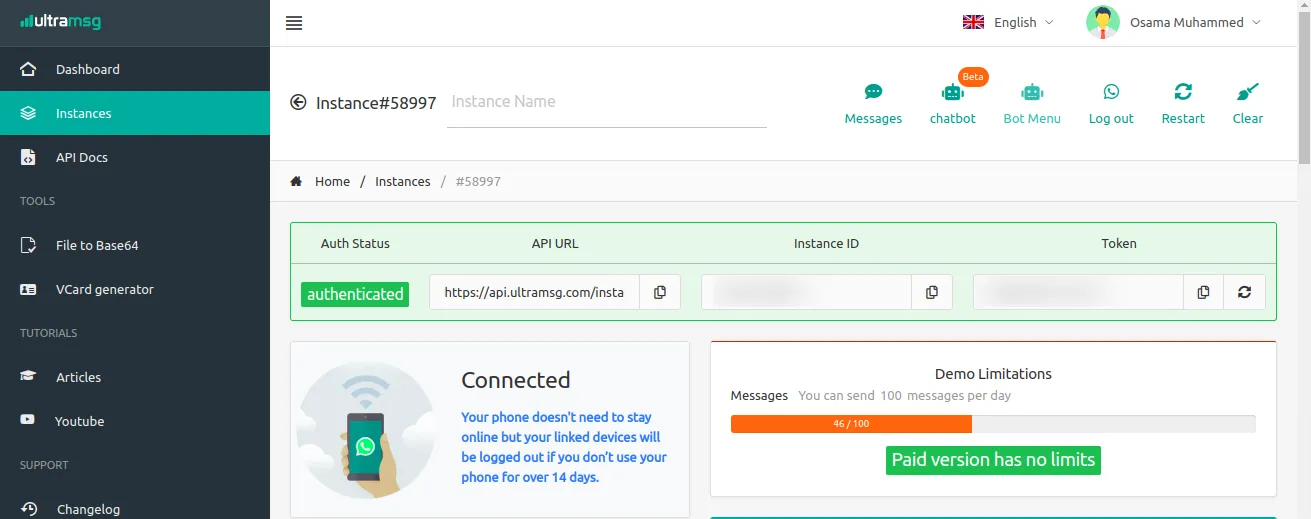Image resolution: width=1311 pixels, height=519 pixels.
Task: Click the Dashboard home icon
Action: click(x=28, y=69)
